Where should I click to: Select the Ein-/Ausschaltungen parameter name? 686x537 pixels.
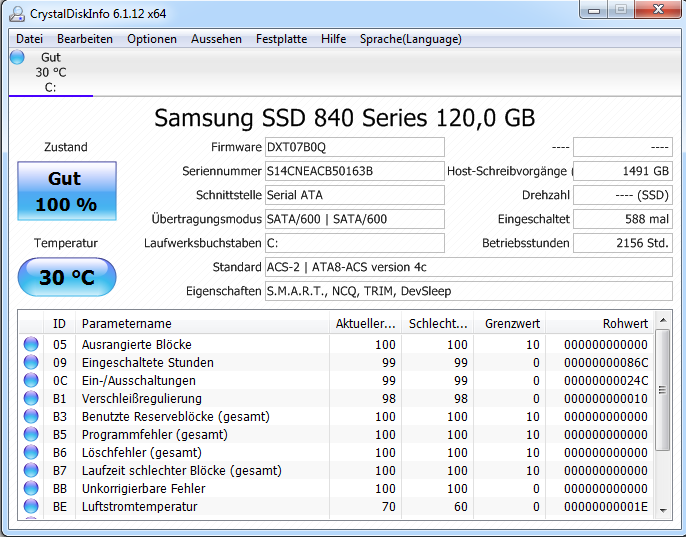click(139, 380)
